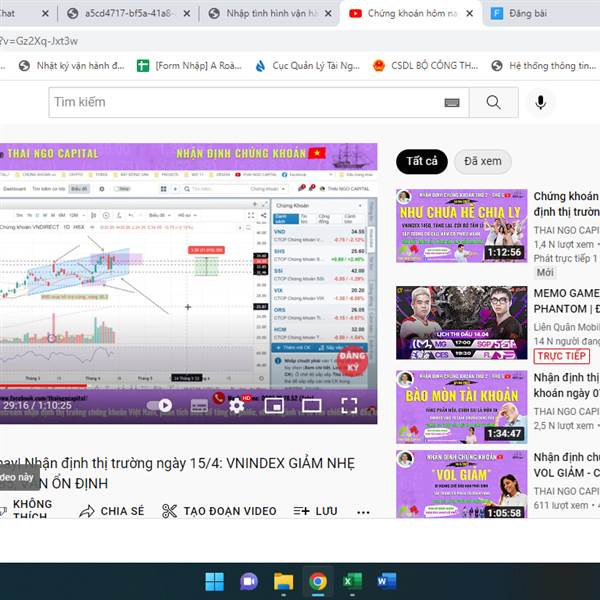The width and height of the screenshot is (600, 600).
Task: Open more actions three-dot menu
Action: click(x=363, y=512)
